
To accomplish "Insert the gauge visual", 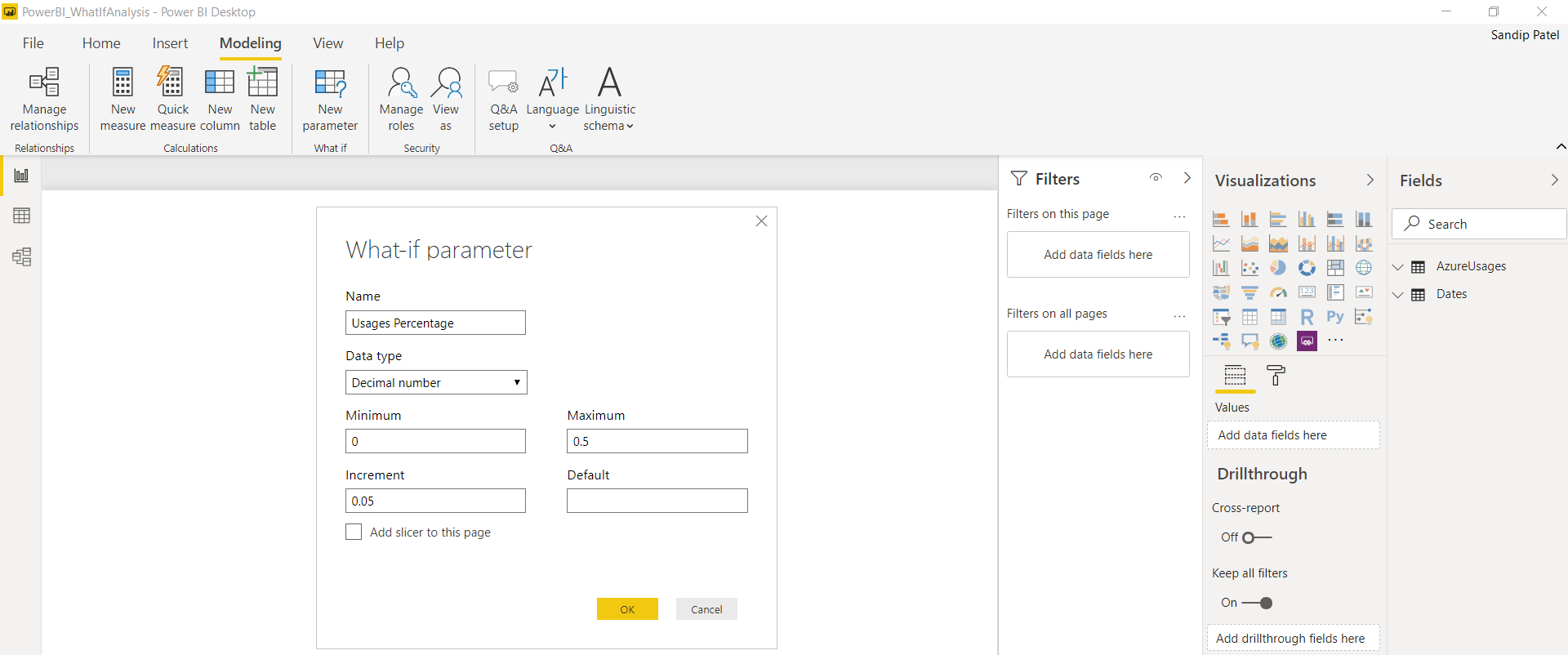I will tap(1278, 292).
